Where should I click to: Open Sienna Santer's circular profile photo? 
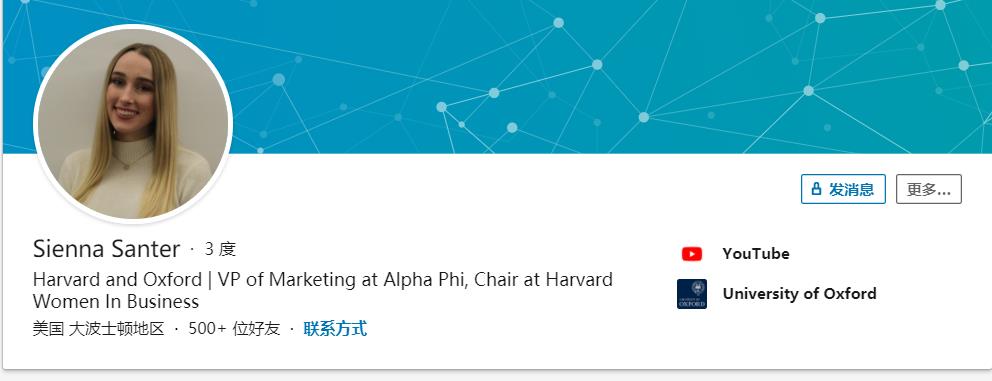pos(133,124)
